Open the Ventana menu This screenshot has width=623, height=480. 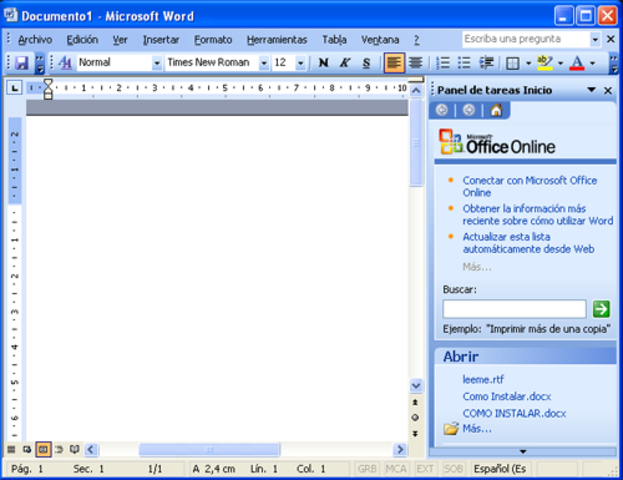tap(380, 40)
